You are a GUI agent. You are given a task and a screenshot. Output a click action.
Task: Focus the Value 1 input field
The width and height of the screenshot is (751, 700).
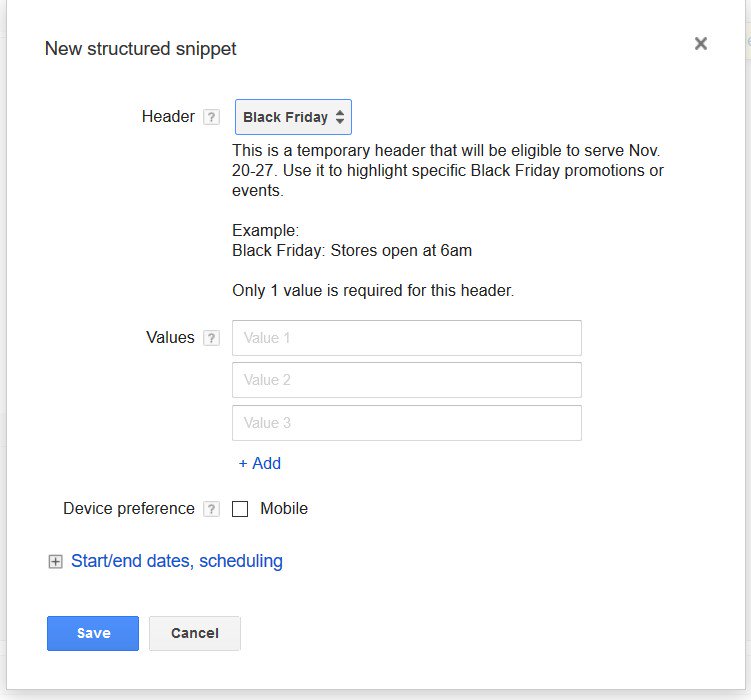[x=407, y=338]
